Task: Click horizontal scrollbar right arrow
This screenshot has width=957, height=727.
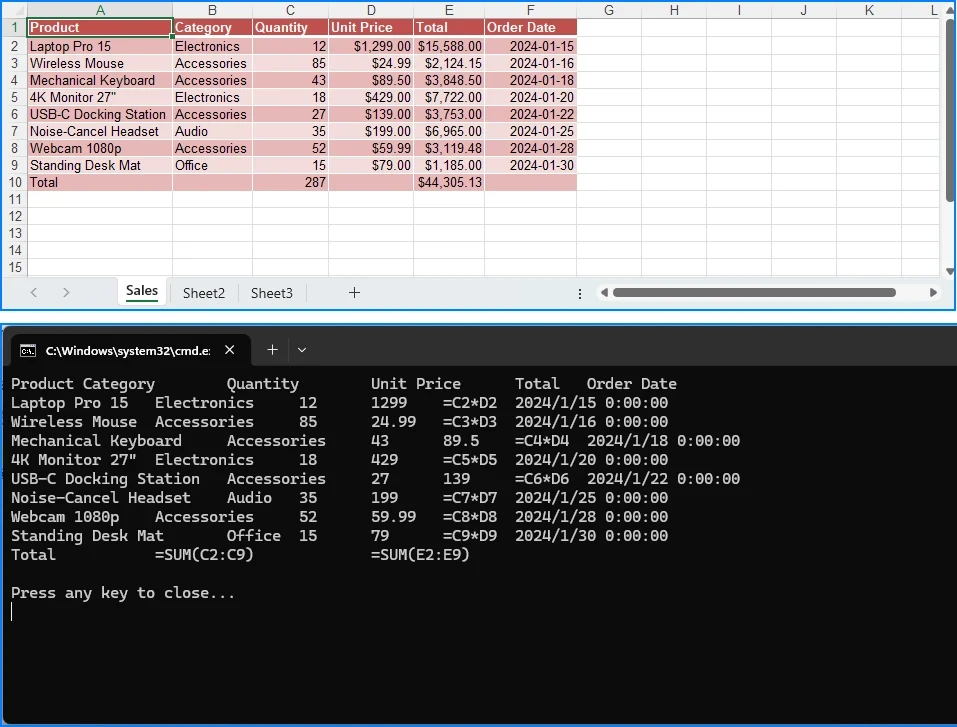Action: click(x=933, y=292)
